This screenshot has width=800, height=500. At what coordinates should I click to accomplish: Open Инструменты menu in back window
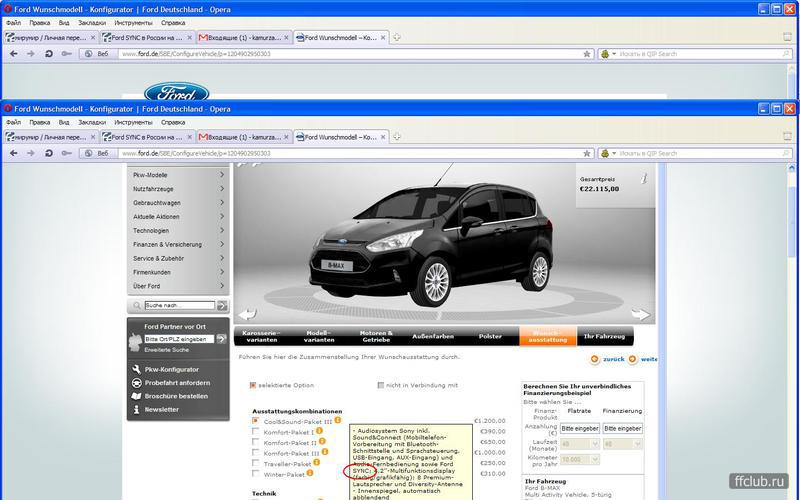coord(133,23)
